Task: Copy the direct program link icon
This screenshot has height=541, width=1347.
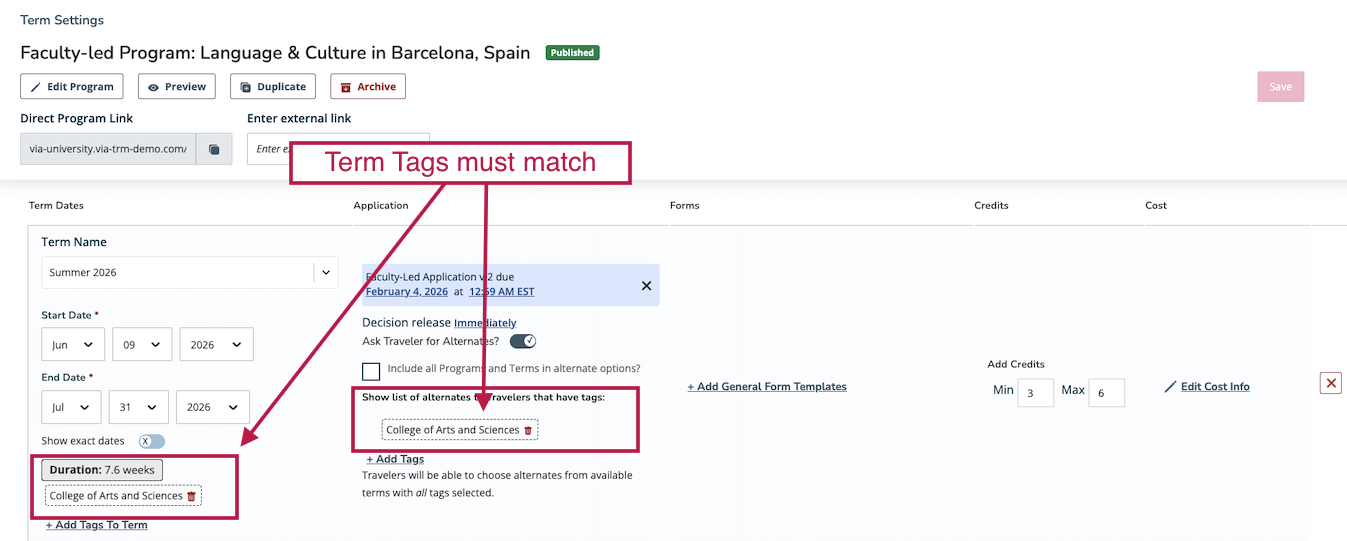Action: click(214, 149)
